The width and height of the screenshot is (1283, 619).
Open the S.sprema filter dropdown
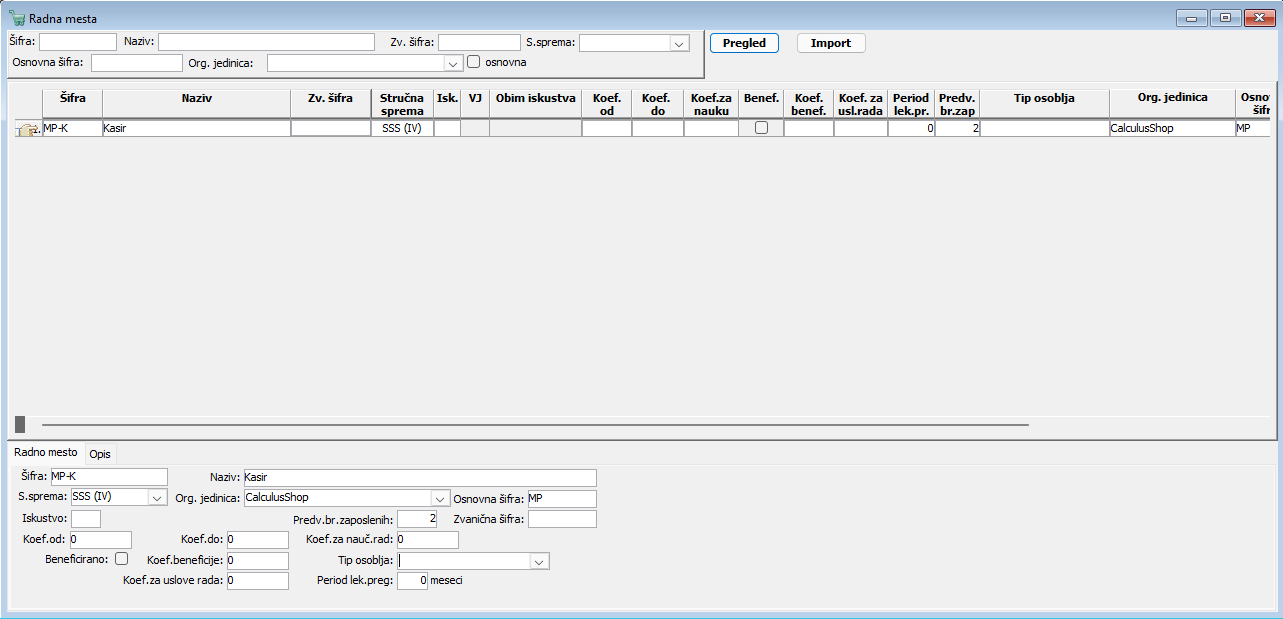(x=679, y=43)
